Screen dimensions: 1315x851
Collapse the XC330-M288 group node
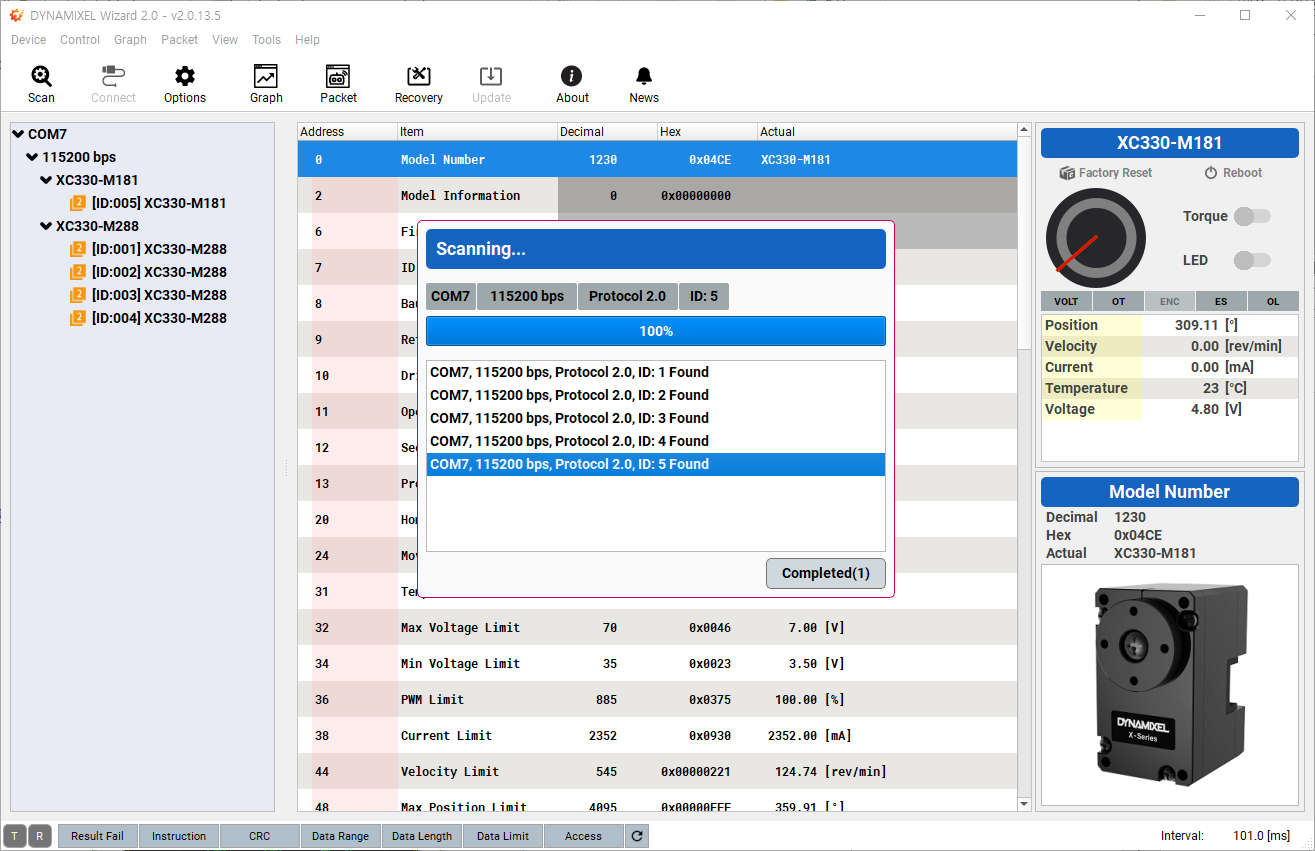46,226
